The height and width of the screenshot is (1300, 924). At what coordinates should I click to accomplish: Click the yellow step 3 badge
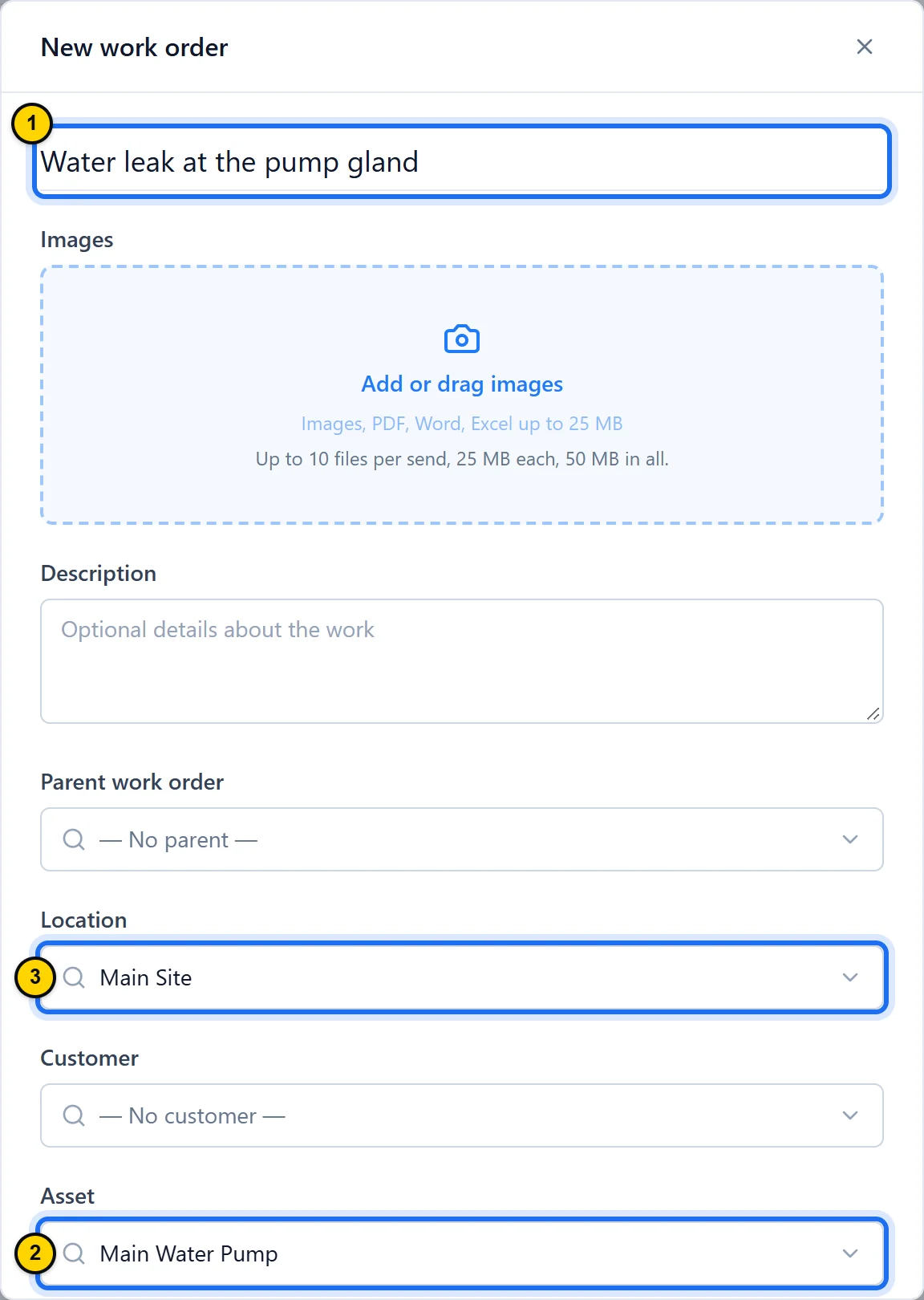click(x=35, y=977)
